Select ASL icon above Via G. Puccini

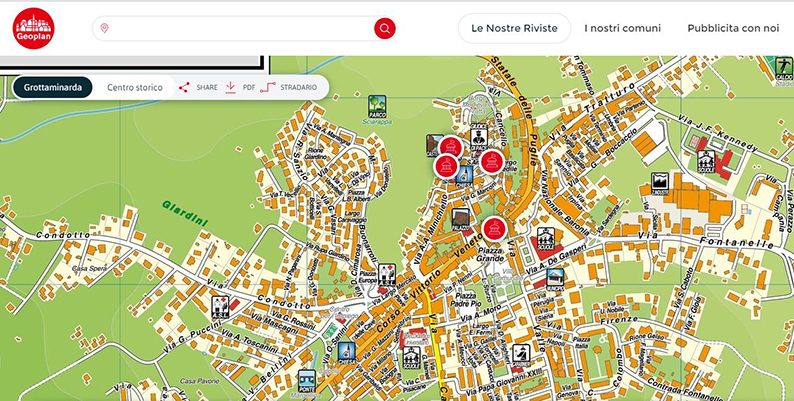(x=220, y=307)
